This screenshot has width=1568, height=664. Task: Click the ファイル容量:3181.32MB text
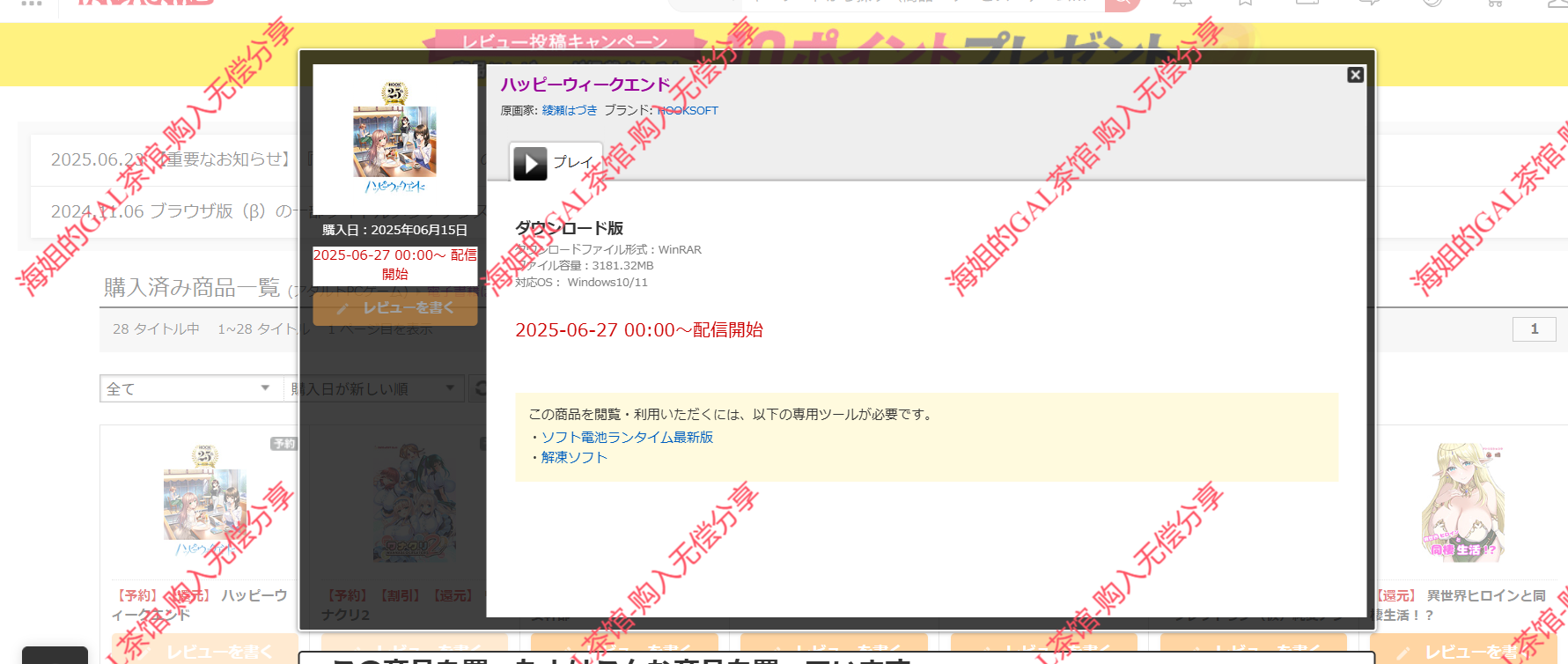click(x=585, y=265)
